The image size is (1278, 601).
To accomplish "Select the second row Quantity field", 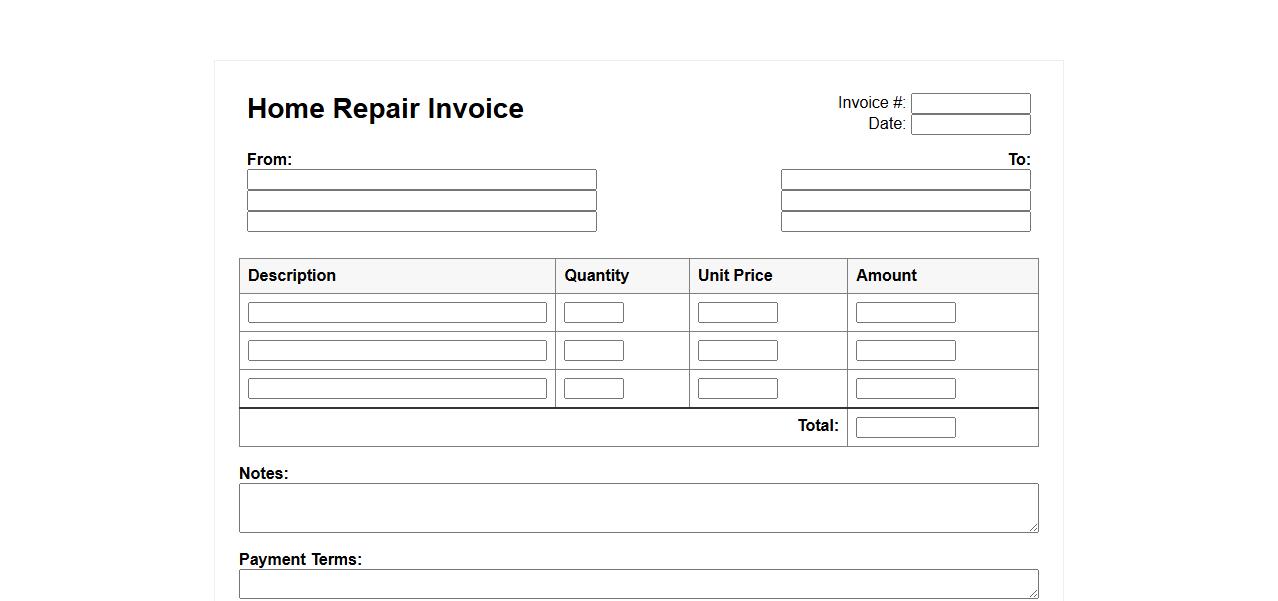I will (x=593, y=351).
